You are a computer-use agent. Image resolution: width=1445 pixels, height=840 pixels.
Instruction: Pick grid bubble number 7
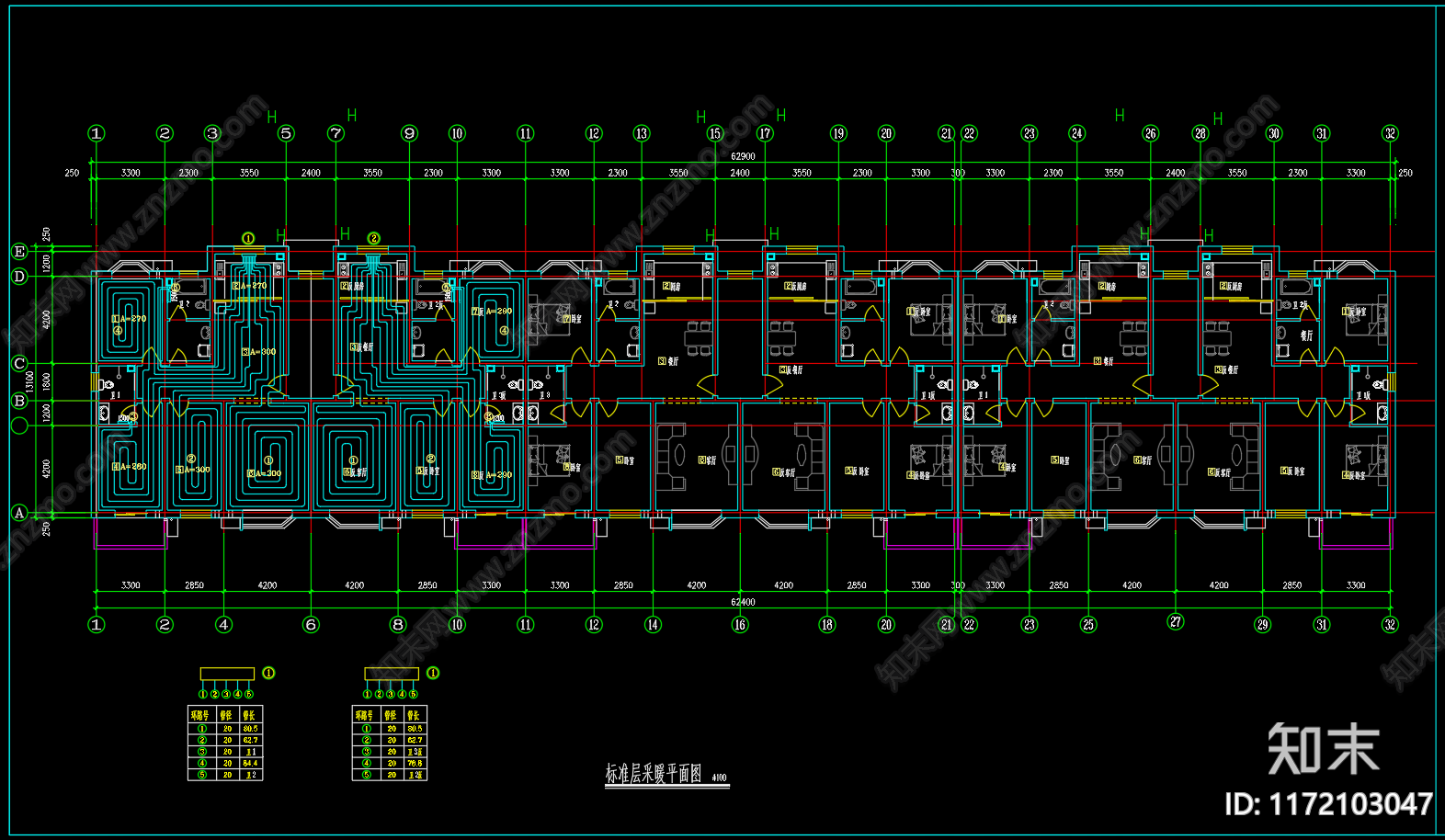click(x=336, y=133)
